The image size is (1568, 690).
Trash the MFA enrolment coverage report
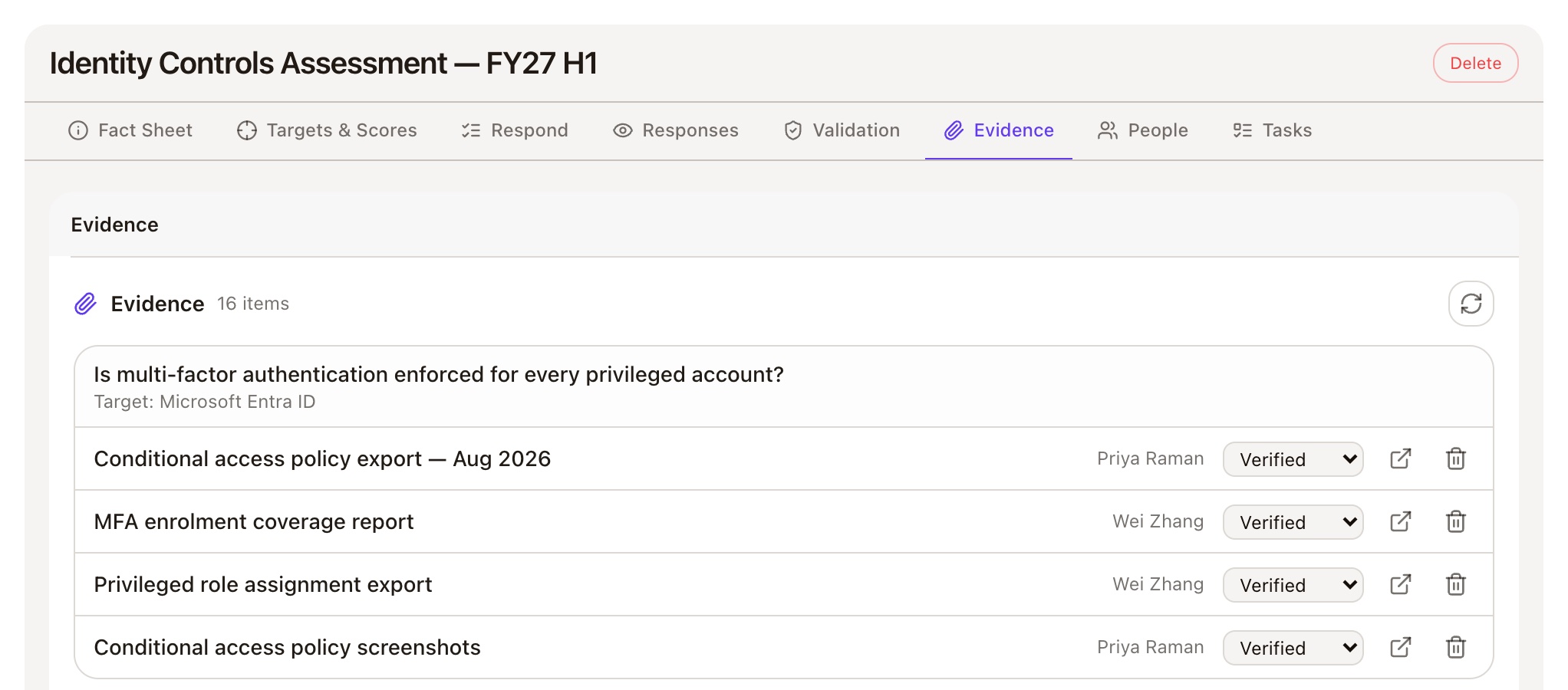[x=1456, y=521]
